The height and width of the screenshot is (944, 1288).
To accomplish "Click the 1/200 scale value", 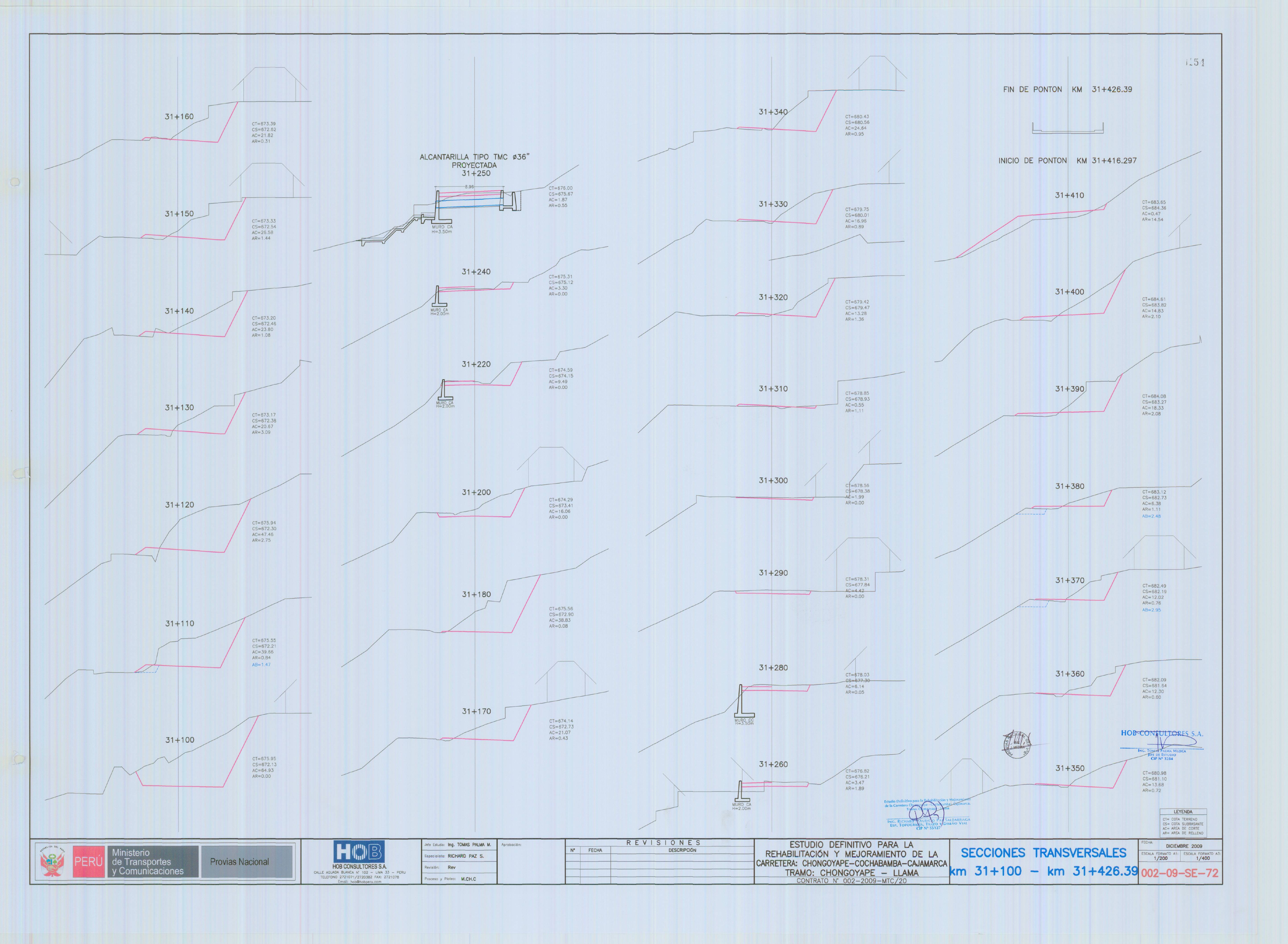I will point(1161,858).
